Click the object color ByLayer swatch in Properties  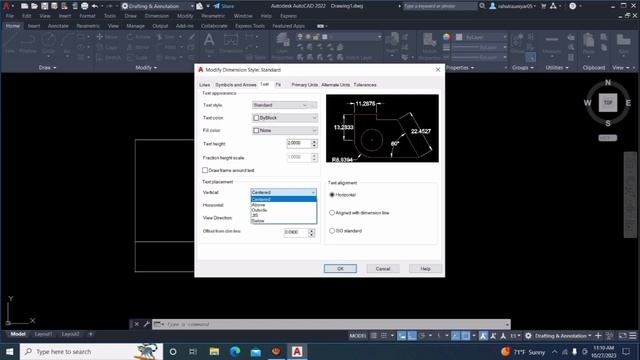tap(459, 37)
